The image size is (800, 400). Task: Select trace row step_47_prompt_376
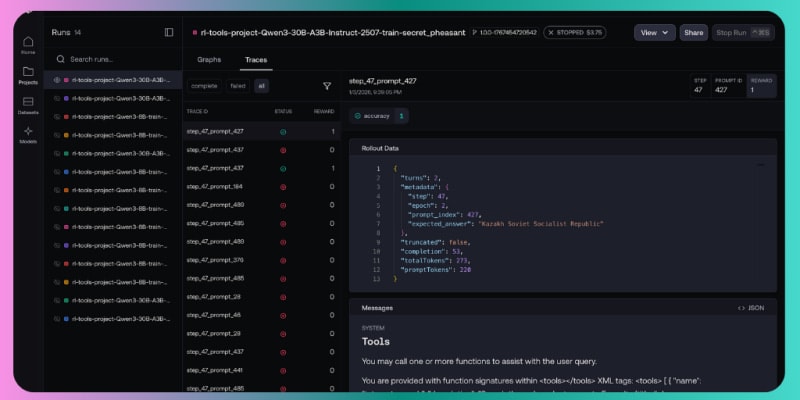point(261,260)
